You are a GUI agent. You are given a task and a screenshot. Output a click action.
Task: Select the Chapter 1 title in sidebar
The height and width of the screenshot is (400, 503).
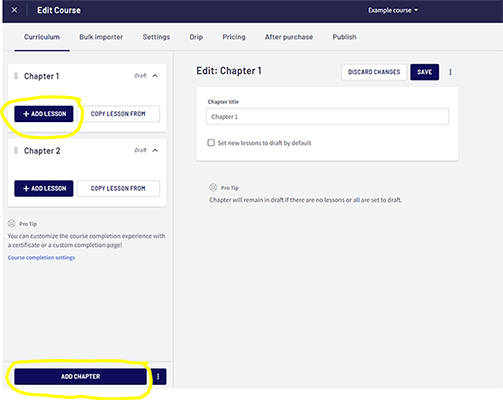point(42,76)
